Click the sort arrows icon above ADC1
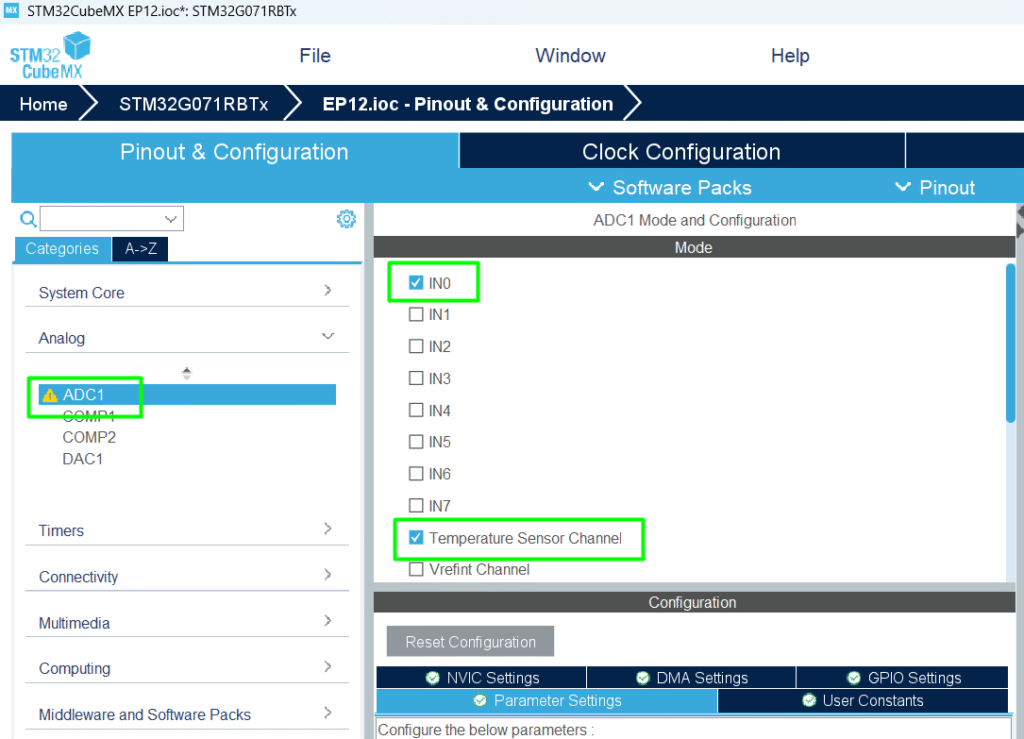The width and height of the screenshot is (1024, 739). tap(186, 373)
